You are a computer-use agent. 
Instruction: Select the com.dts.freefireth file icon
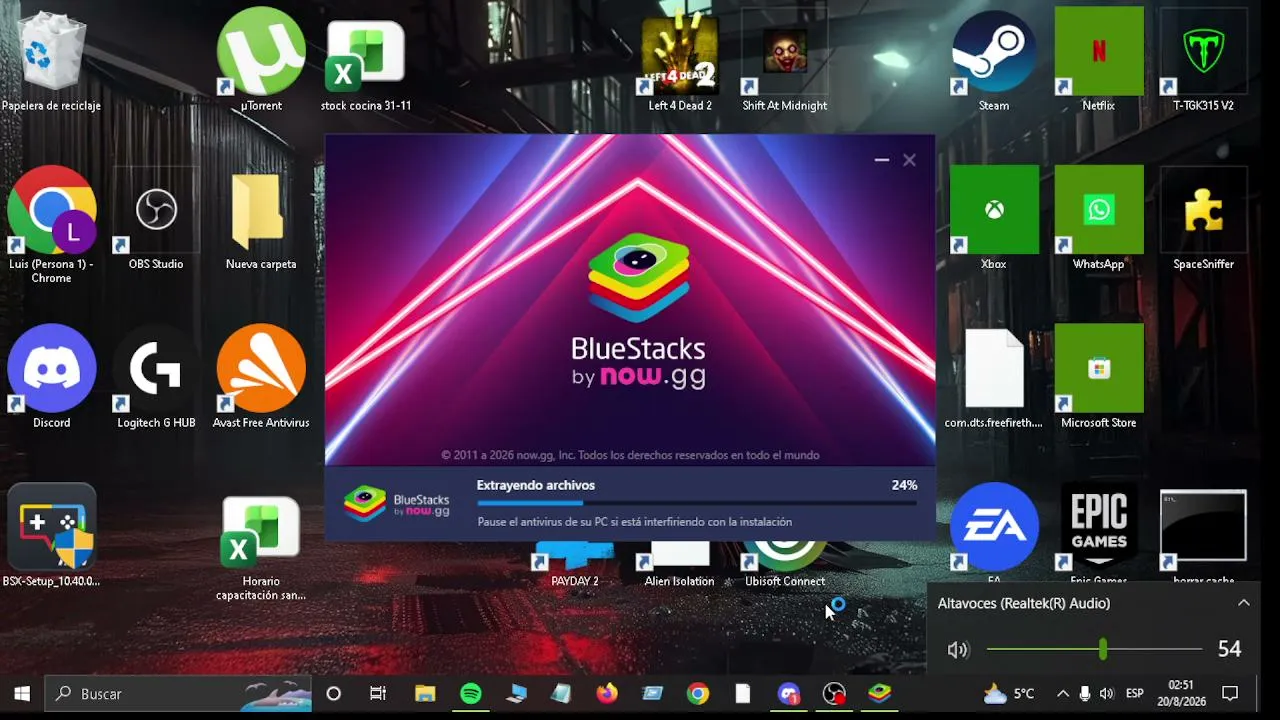pos(994,378)
